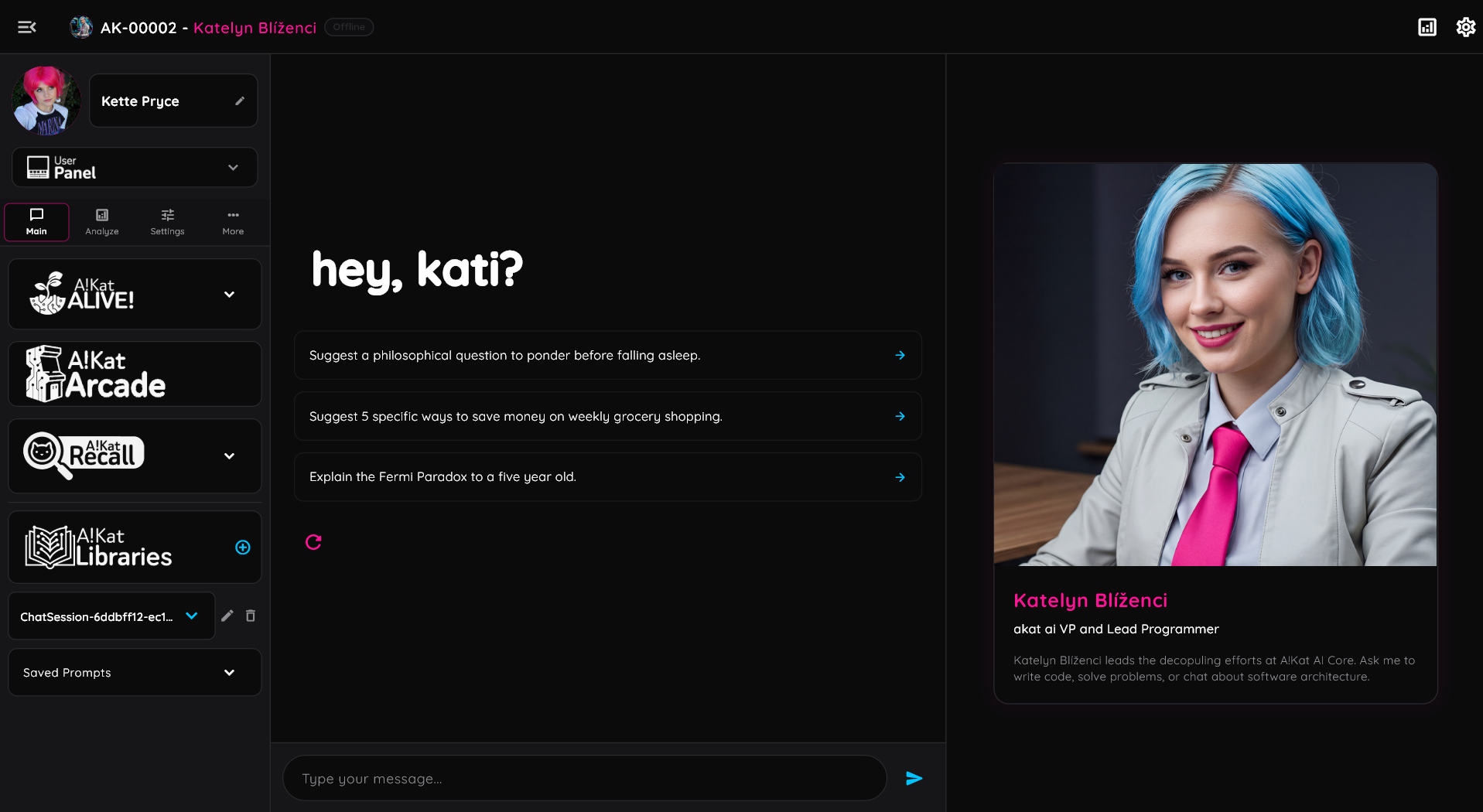Open the analytics chart icon in top bar
The image size is (1483, 812).
tap(1427, 27)
